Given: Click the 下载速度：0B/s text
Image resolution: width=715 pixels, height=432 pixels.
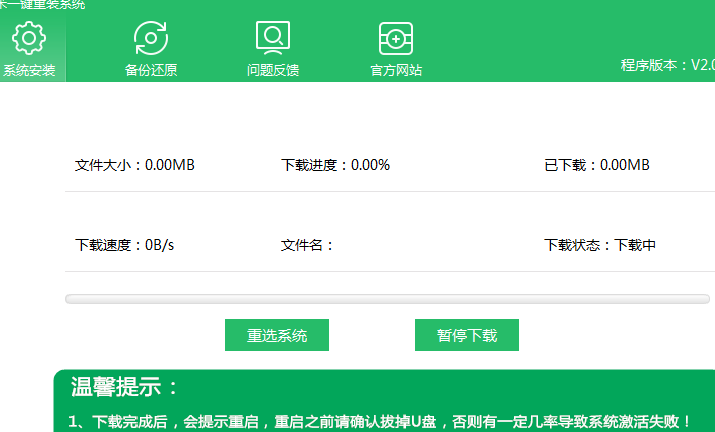Looking at the screenshot, I should tap(124, 245).
